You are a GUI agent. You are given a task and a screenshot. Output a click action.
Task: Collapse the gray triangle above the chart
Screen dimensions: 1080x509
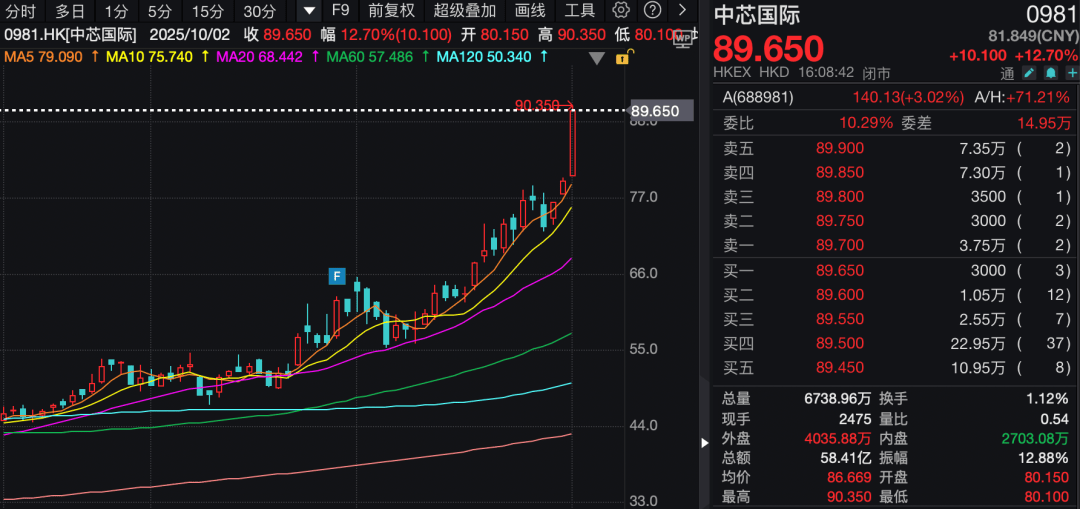(597, 58)
